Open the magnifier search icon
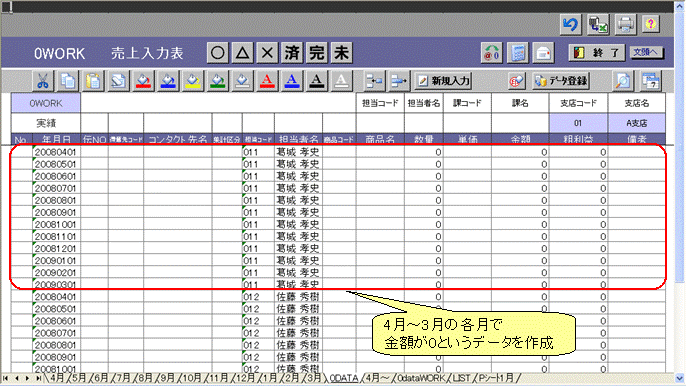The height and width of the screenshot is (386, 686). pos(623,81)
